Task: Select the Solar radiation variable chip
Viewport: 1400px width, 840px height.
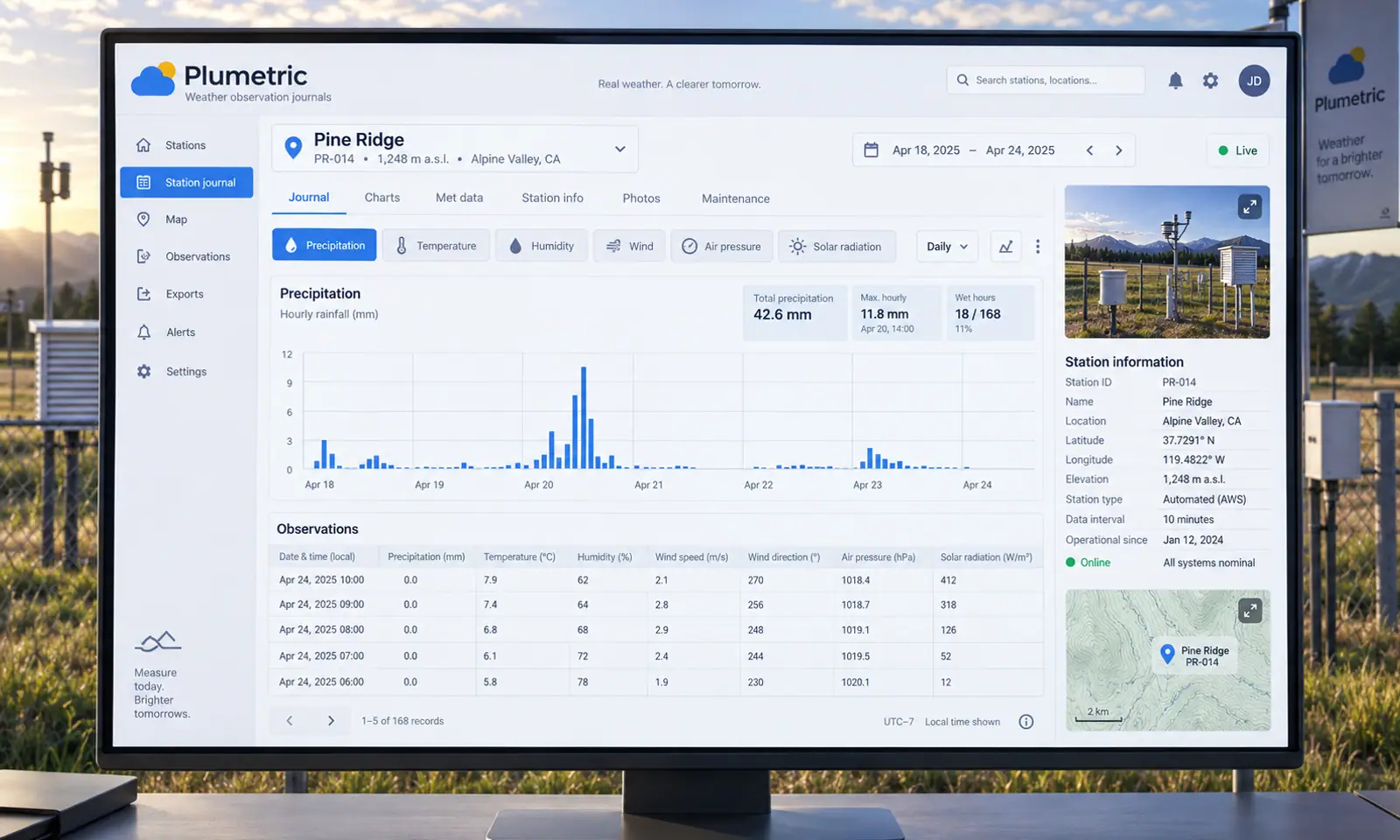Action: pos(836,246)
